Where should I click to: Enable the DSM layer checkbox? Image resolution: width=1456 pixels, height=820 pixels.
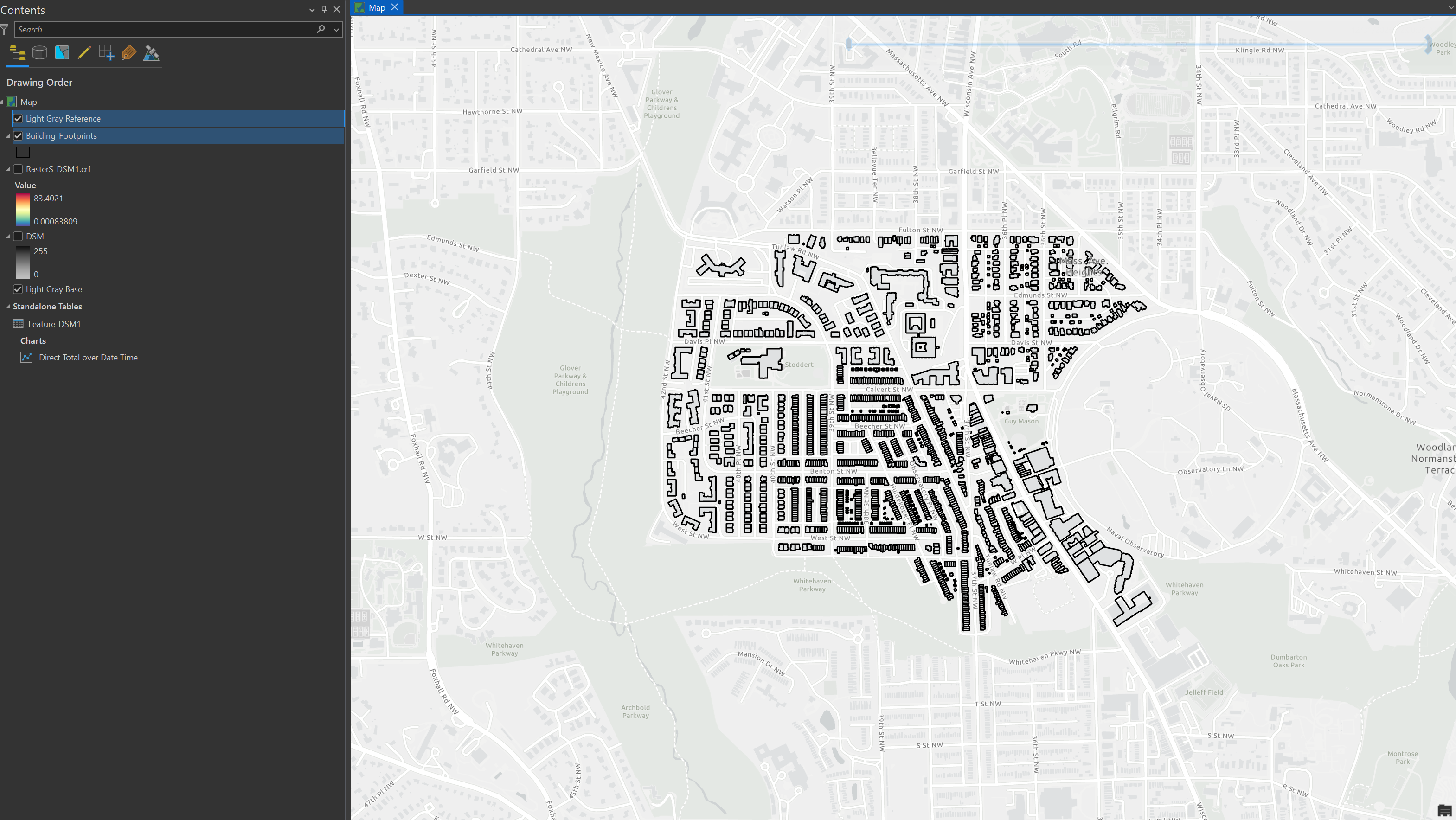click(18, 236)
